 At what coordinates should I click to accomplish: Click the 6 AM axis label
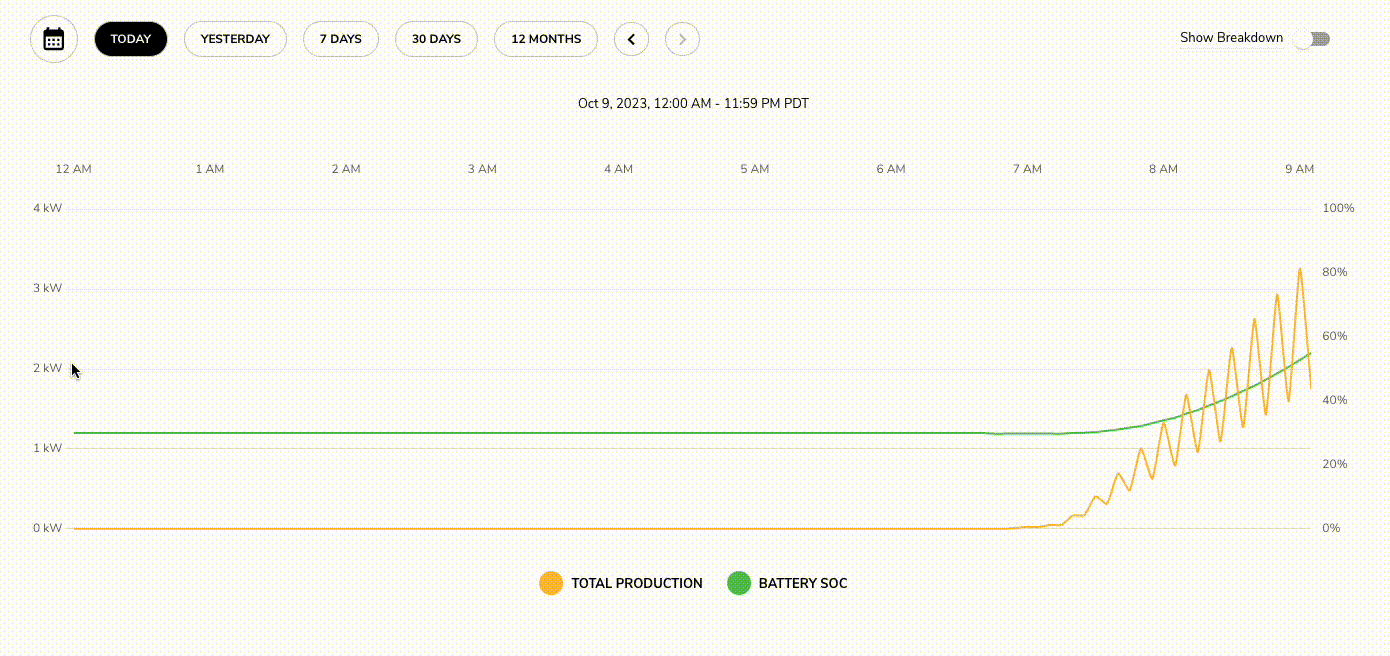click(891, 169)
